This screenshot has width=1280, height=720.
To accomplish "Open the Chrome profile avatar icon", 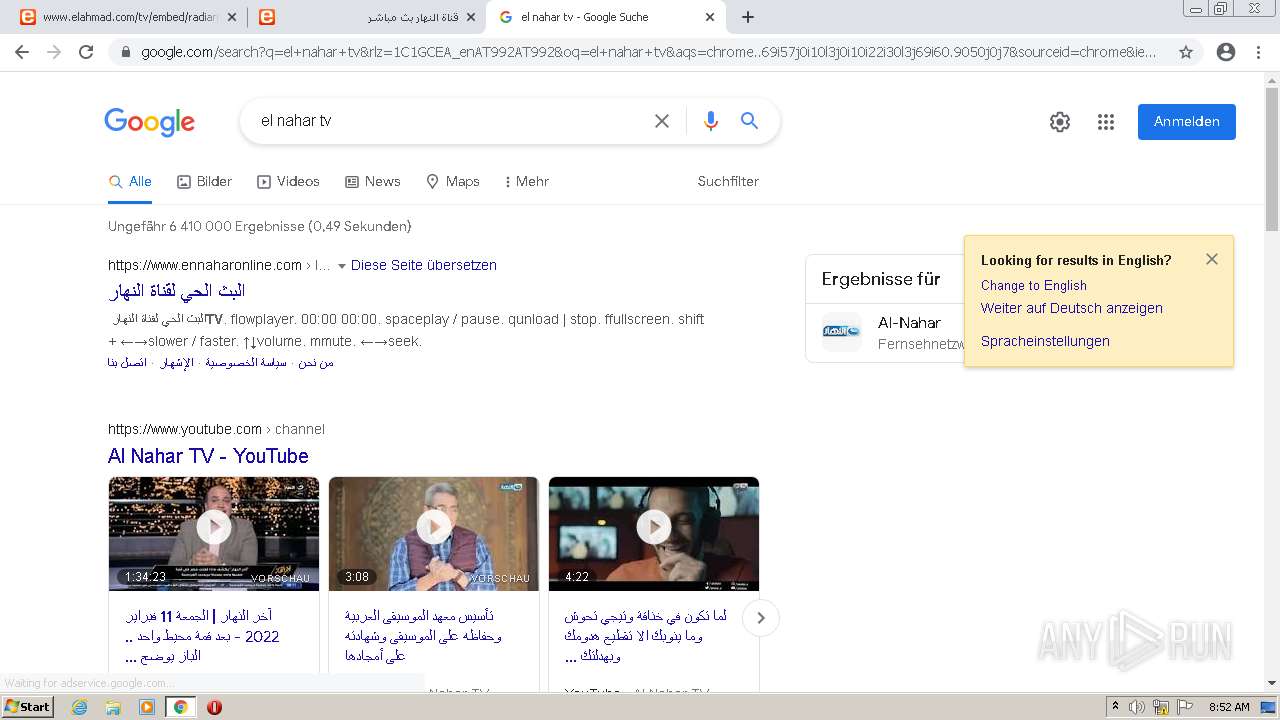I will [x=1226, y=52].
